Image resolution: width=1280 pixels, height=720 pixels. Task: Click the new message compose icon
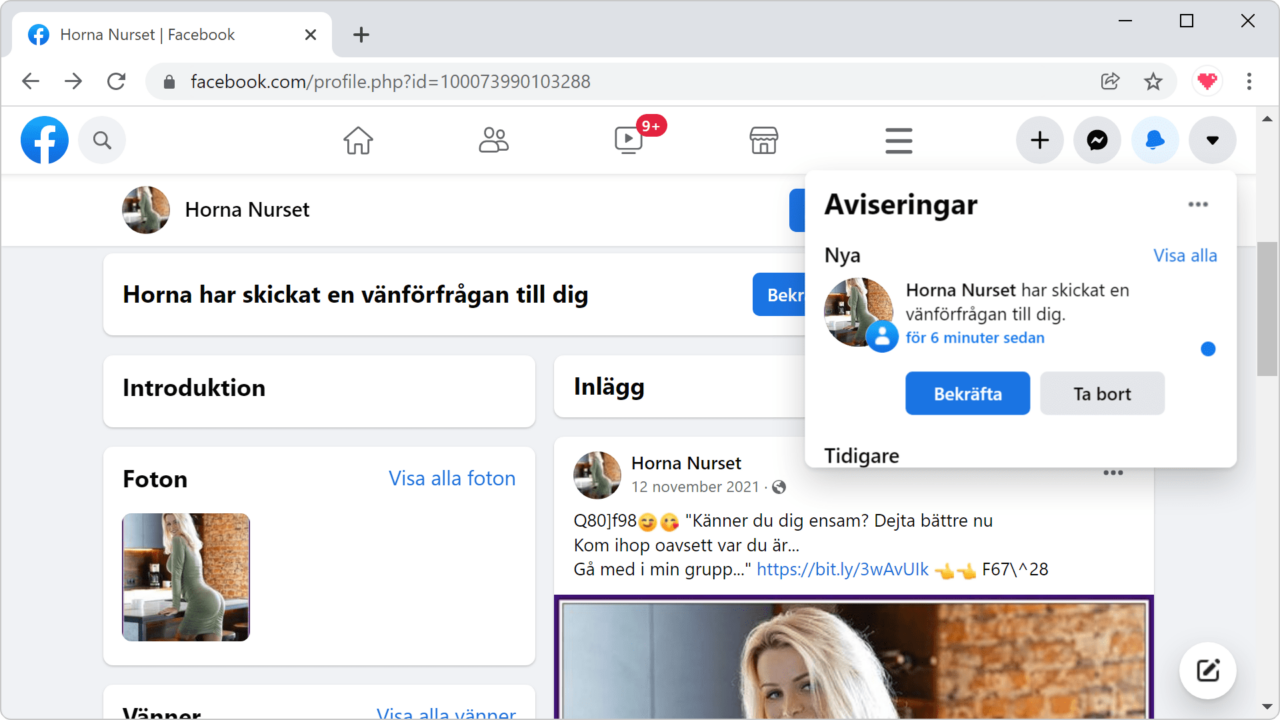tap(1208, 670)
